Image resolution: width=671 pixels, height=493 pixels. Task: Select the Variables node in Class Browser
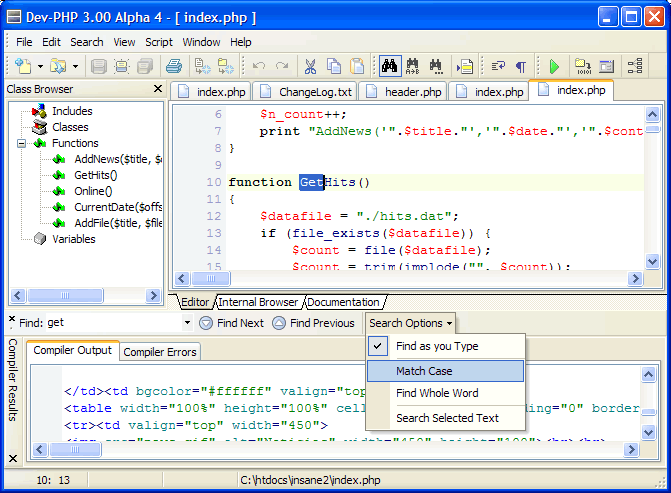pos(74,239)
